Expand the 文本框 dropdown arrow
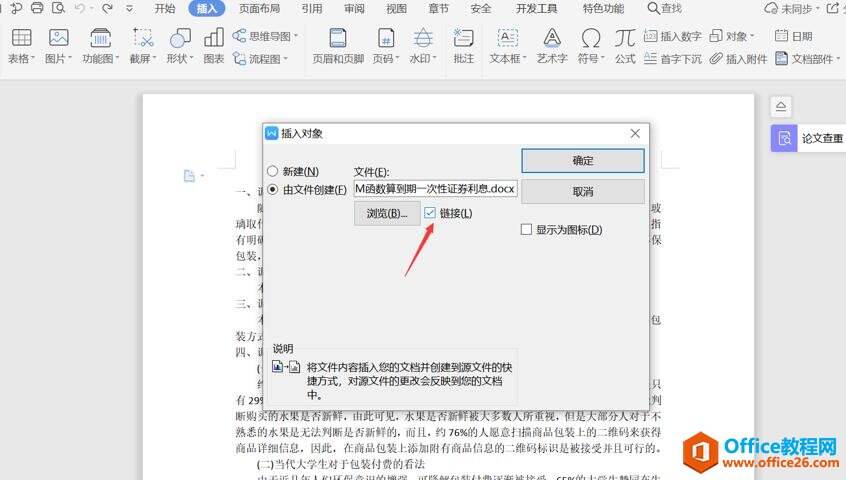846x480 pixels. click(523, 58)
